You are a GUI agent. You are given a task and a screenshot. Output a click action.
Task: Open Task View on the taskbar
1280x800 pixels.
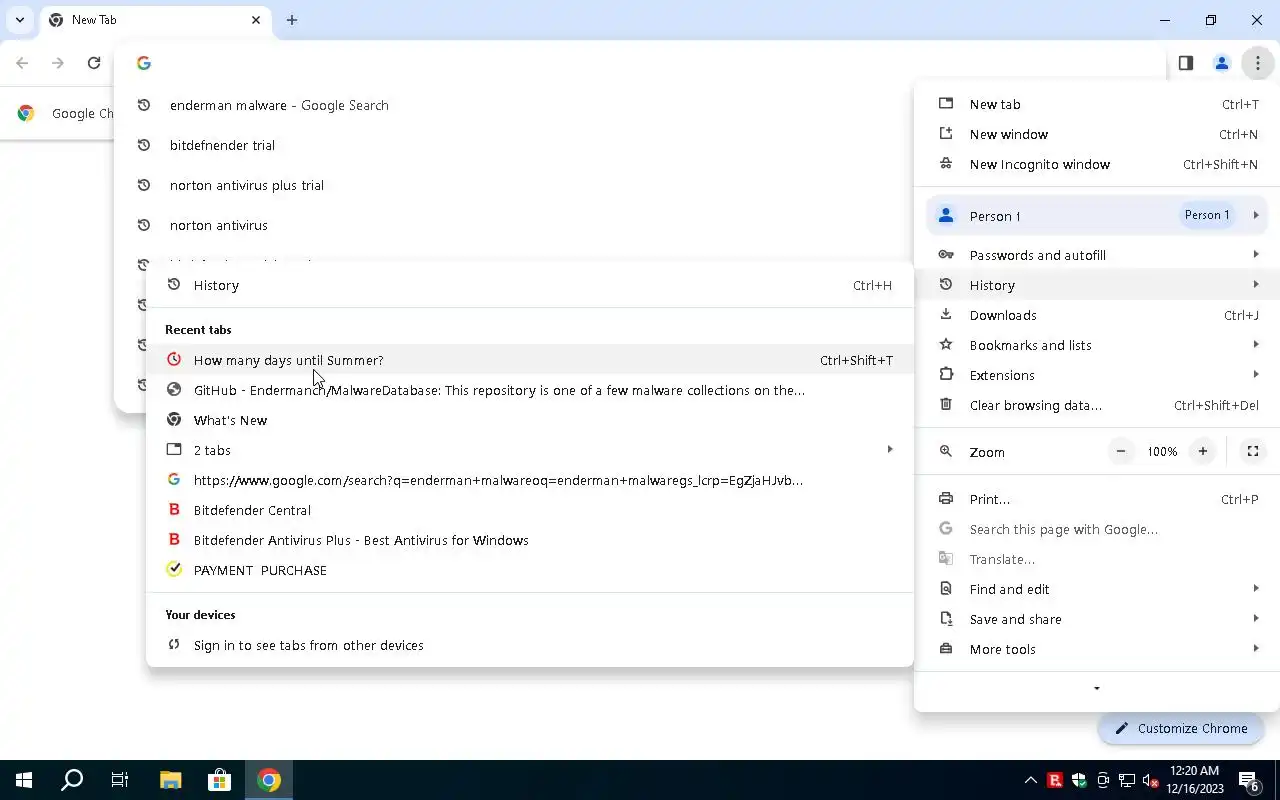[120, 780]
